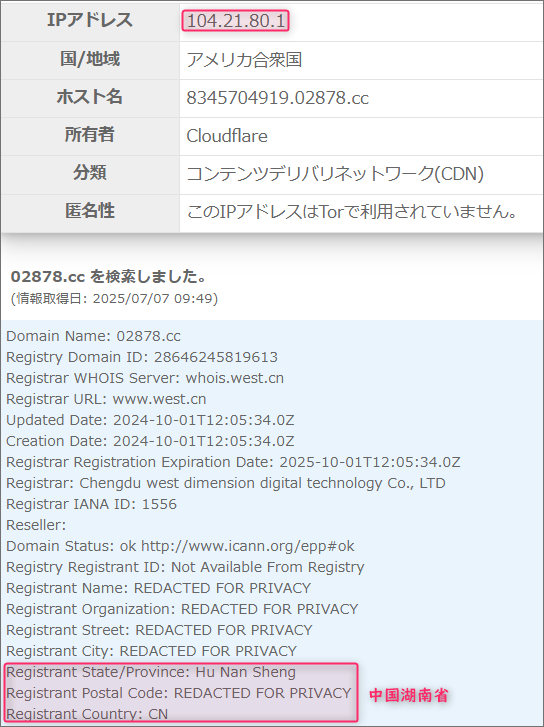Click the 所有者 header cell
The height and width of the screenshot is (727, 544).
tap(90, 135)
